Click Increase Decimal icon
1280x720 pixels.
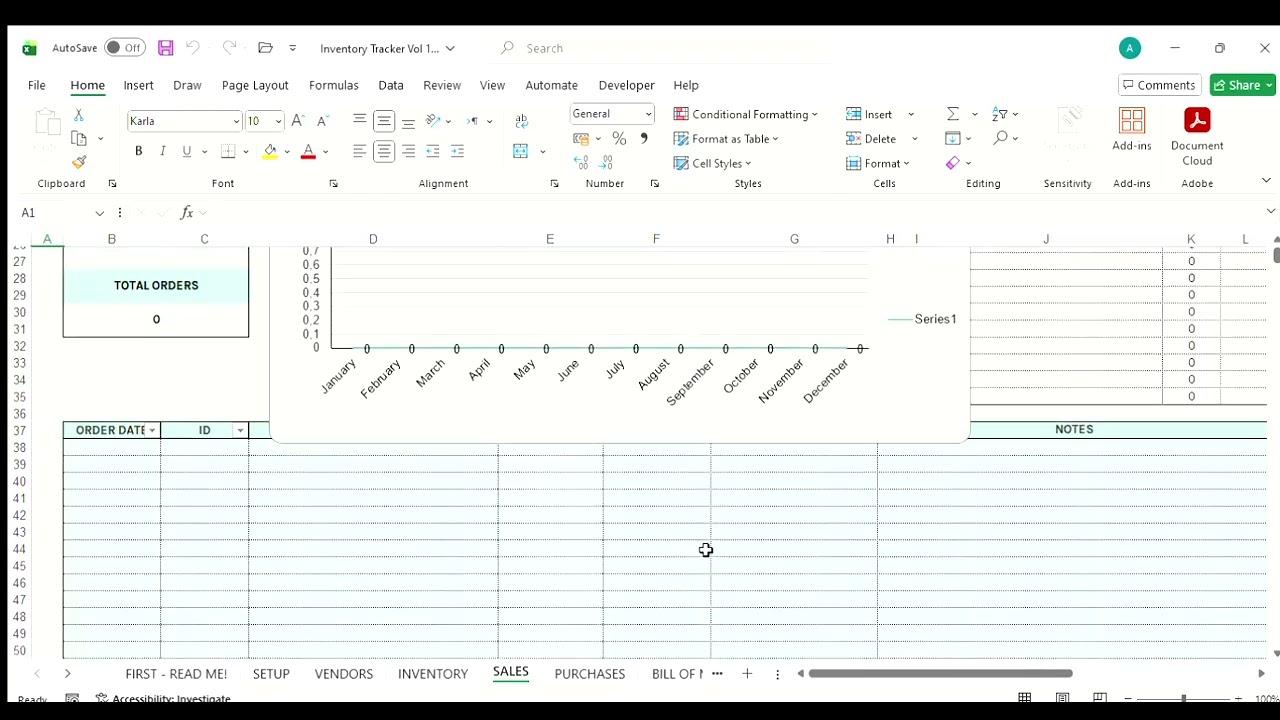pos(581,163)
